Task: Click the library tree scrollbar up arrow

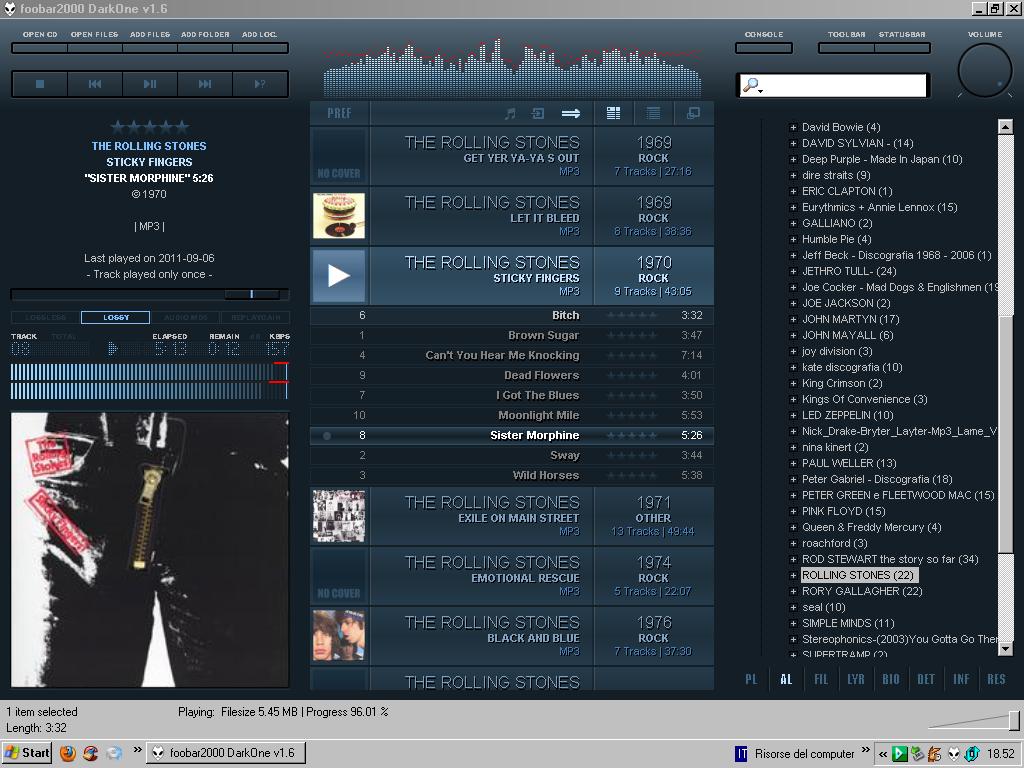Action: (1006, 127)
